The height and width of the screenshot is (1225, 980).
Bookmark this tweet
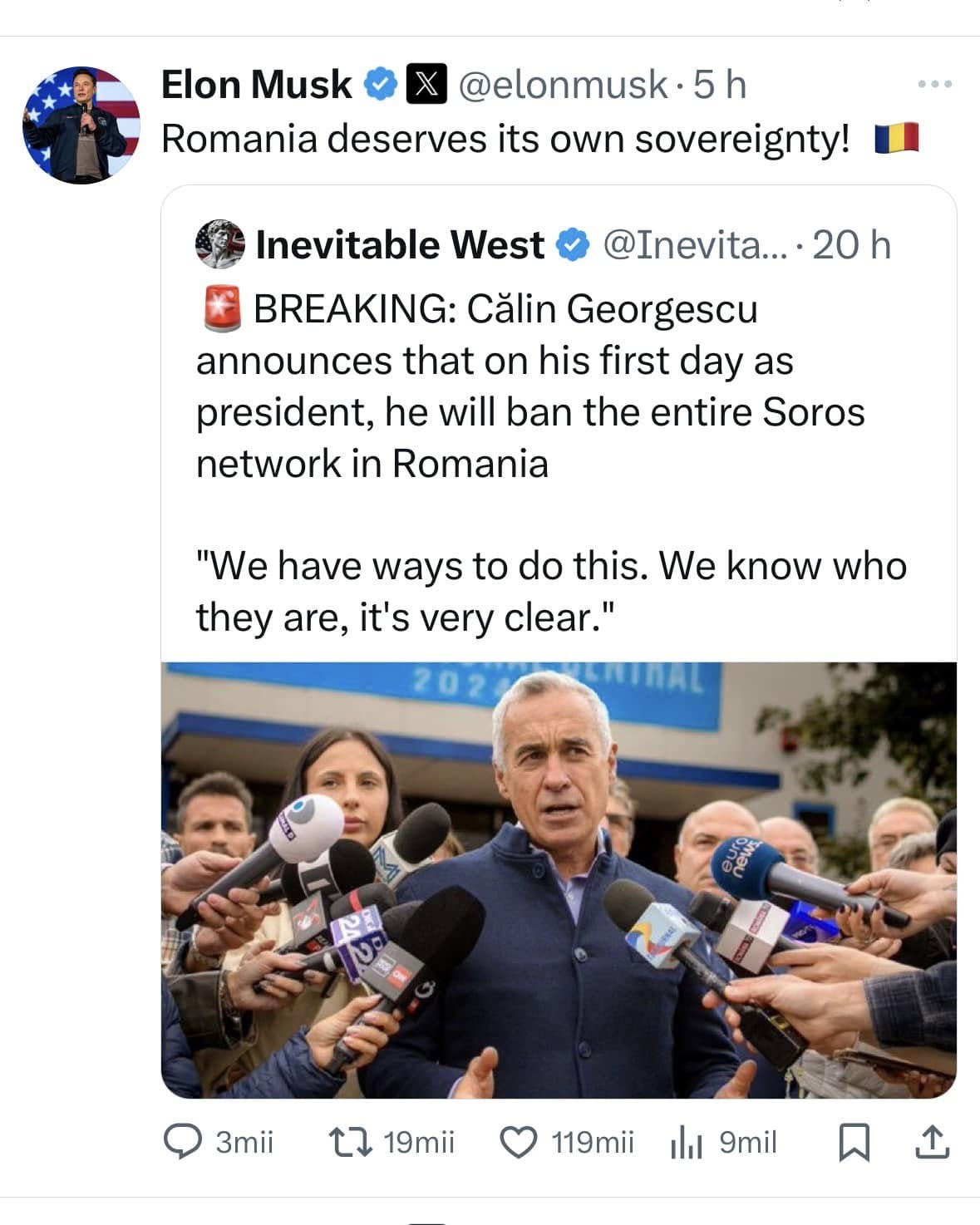click(854, 1142)
